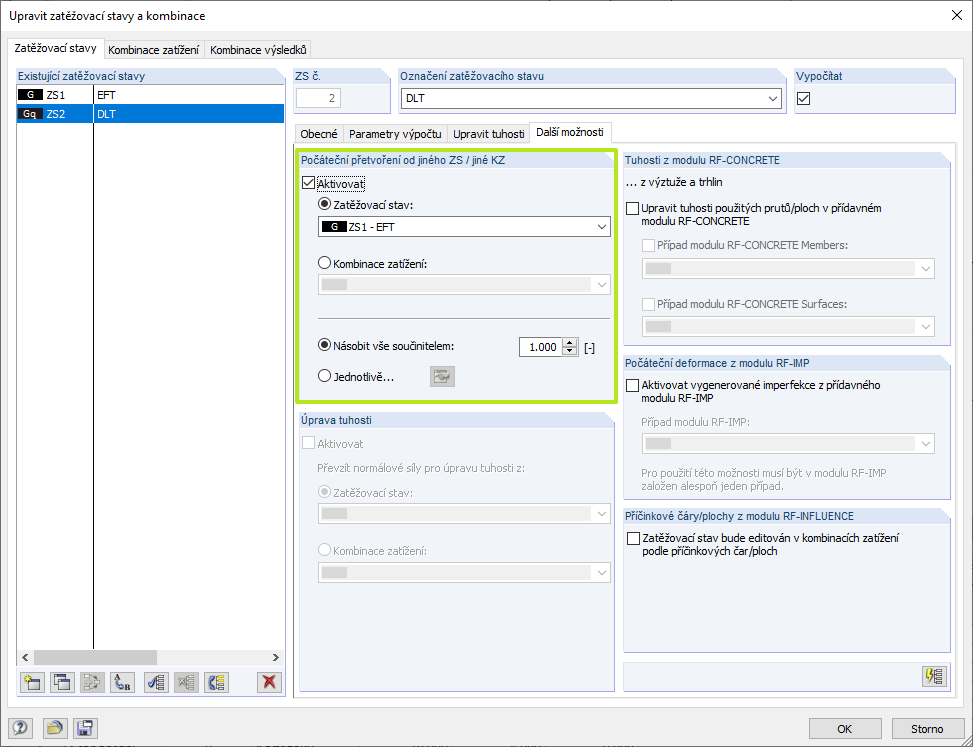The image size is (973, 747).
Task: Switch to the Zatěžovací stavy tab
Action: [x=55, y=48]
